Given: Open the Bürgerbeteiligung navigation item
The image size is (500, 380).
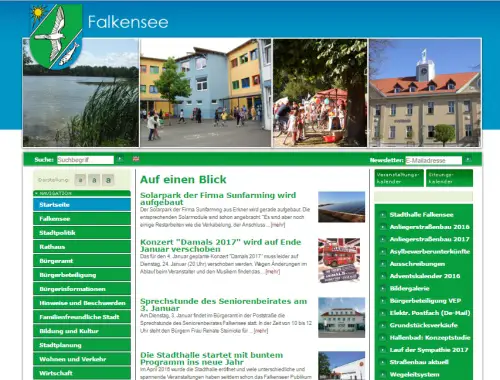Looking at the screenshot, I should click(x=82, y=275).
